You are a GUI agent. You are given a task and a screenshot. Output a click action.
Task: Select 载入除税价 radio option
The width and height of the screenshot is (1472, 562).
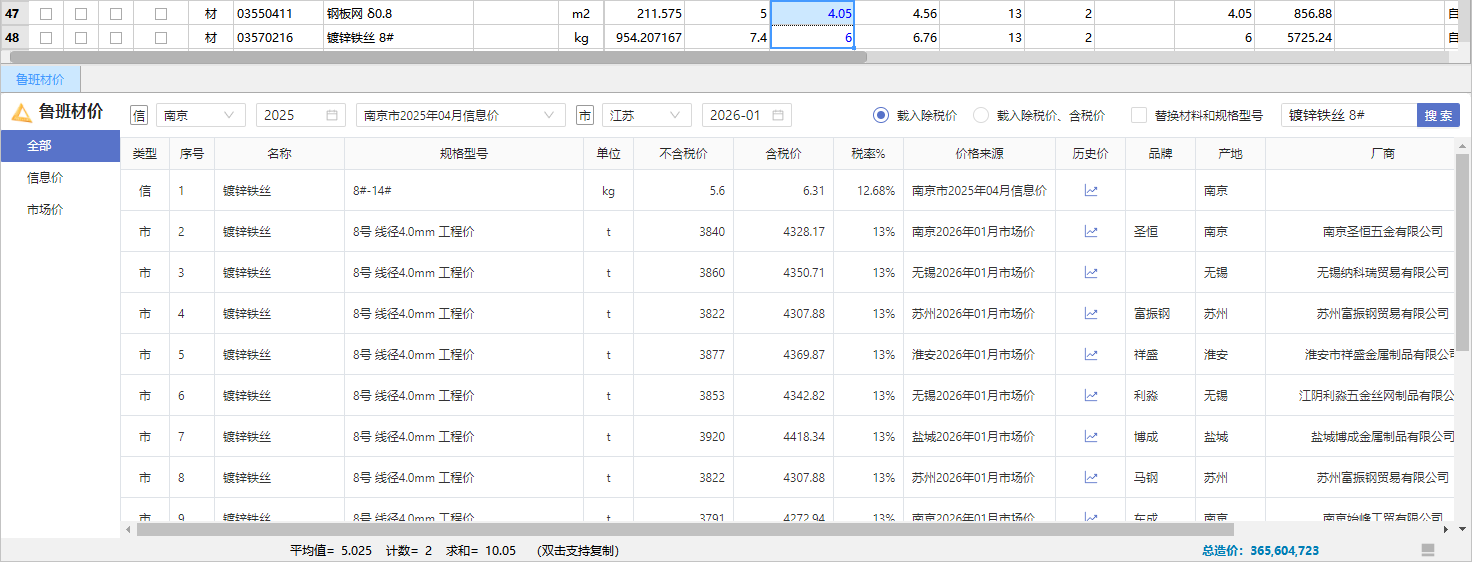(x=881, y=116)
